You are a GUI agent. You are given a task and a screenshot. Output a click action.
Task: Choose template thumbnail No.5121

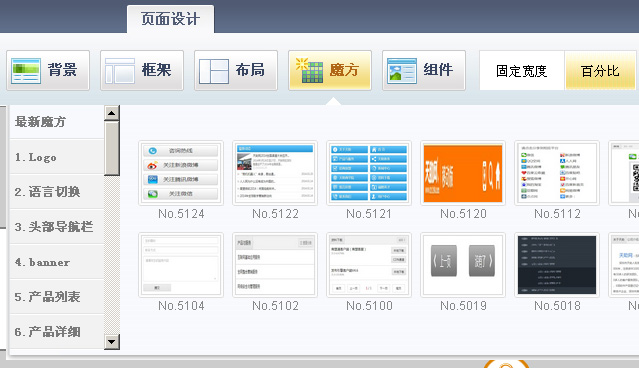click(x=369, y=173)
